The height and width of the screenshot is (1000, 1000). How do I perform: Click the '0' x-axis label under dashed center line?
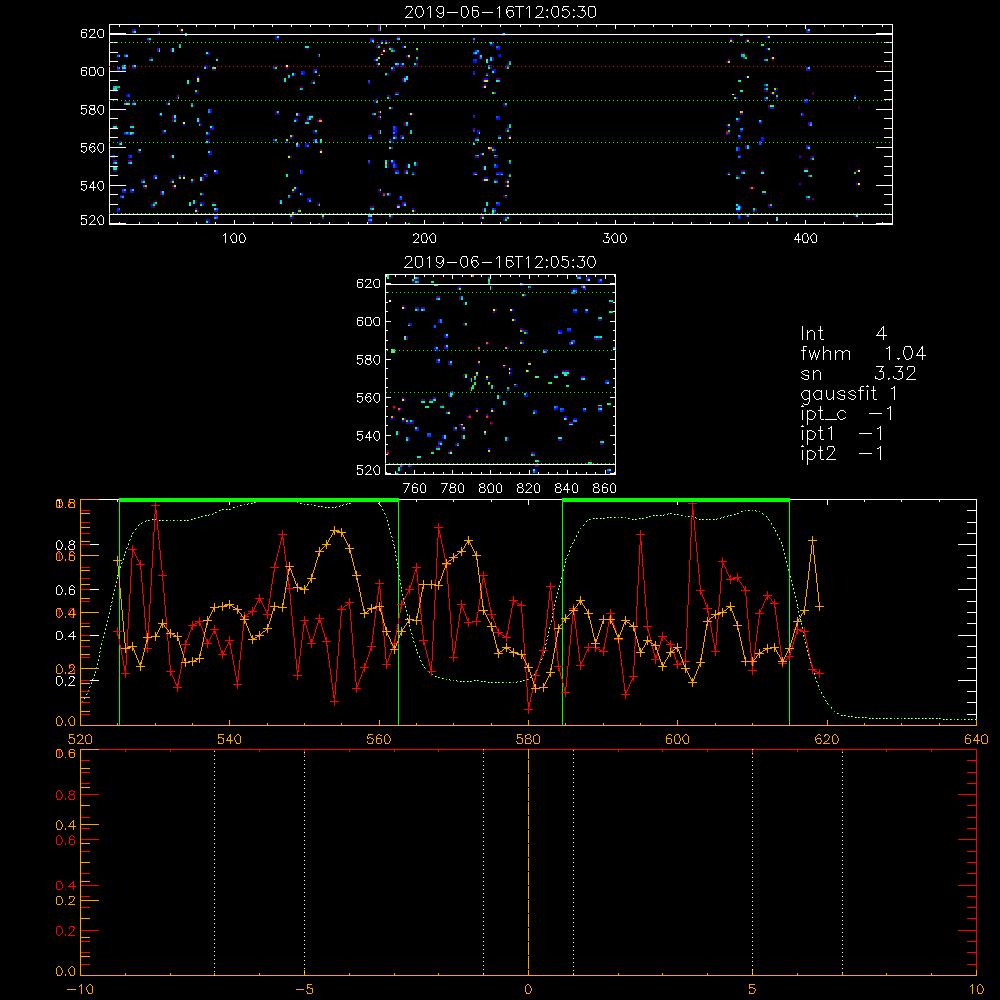point(528,990)
